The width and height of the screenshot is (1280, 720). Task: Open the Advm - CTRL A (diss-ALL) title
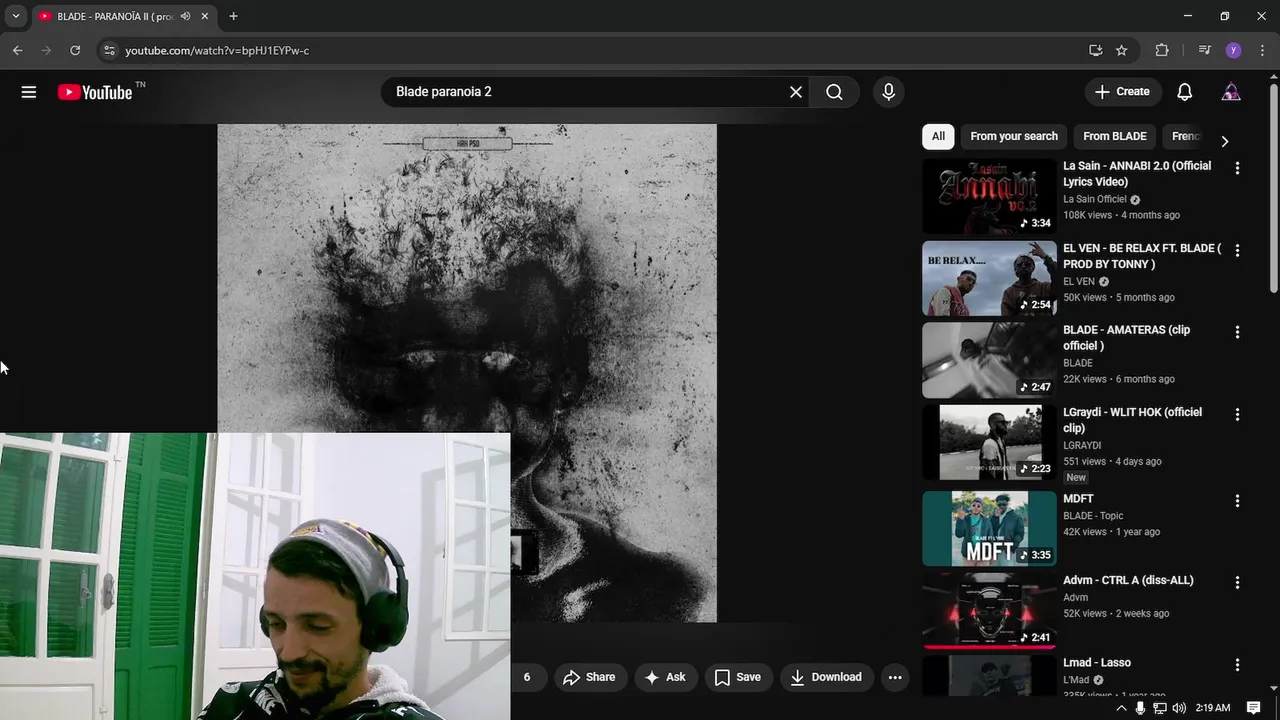1128,580
